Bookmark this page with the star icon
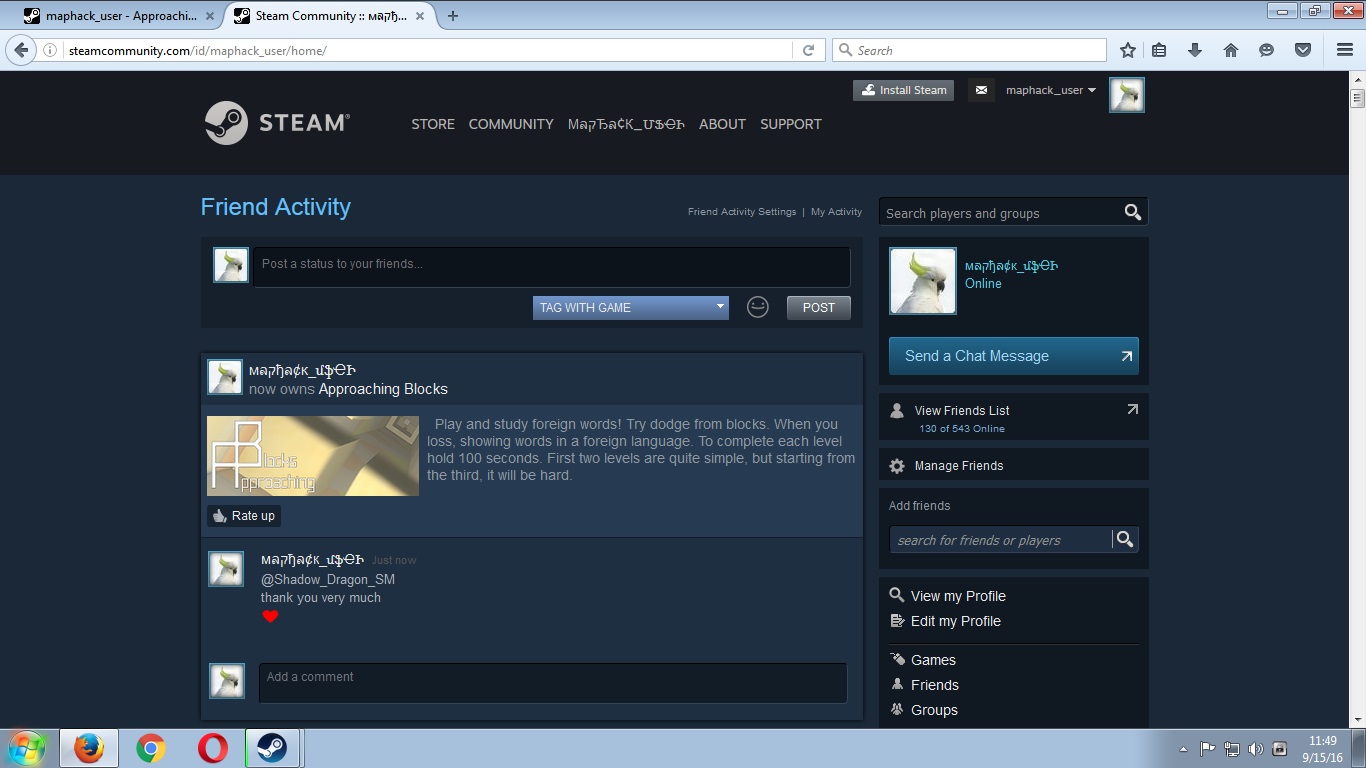1366x768 pixels. click(1128, 50)
